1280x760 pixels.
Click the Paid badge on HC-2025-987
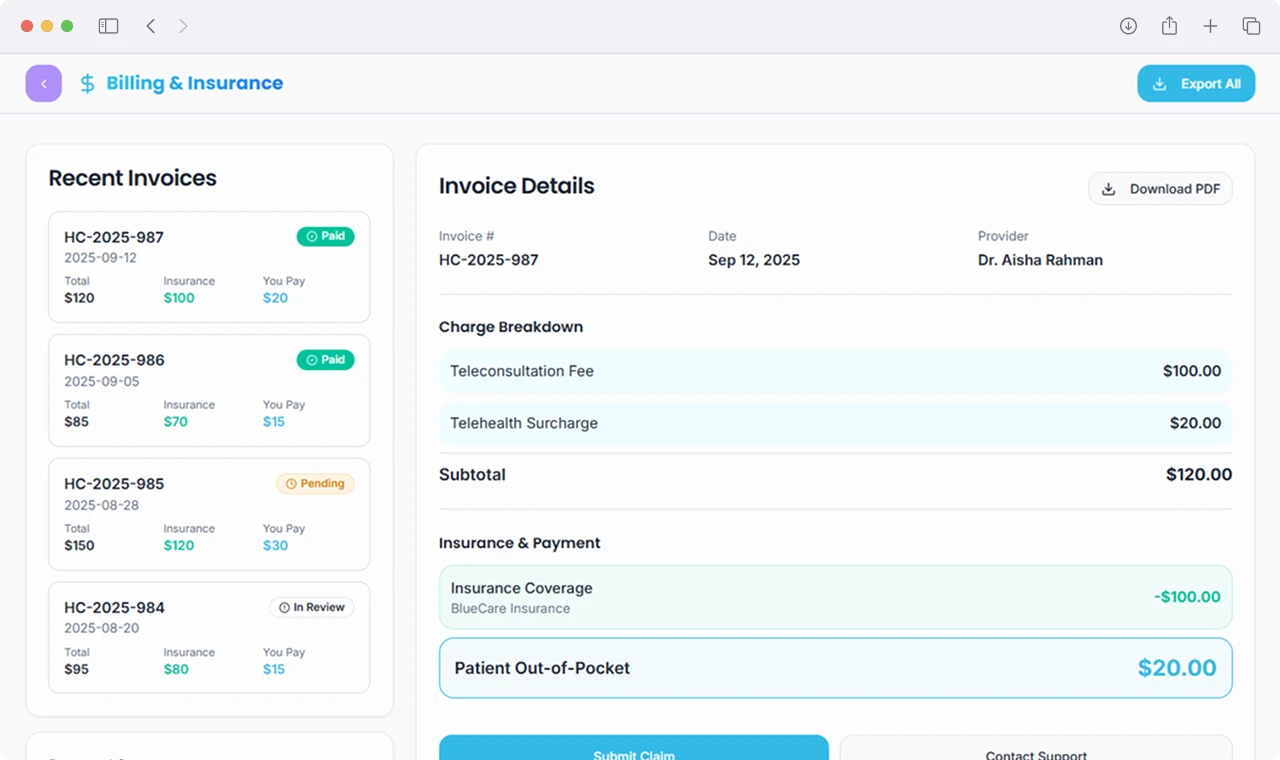(325, 236)
